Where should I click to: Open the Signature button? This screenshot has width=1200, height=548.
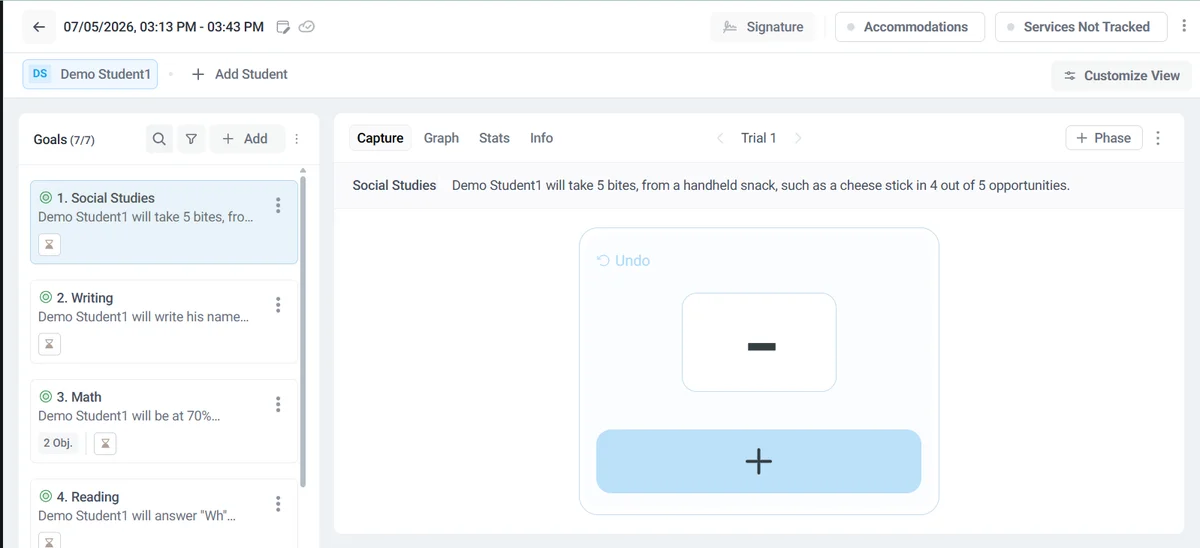(x=763, y=27)
